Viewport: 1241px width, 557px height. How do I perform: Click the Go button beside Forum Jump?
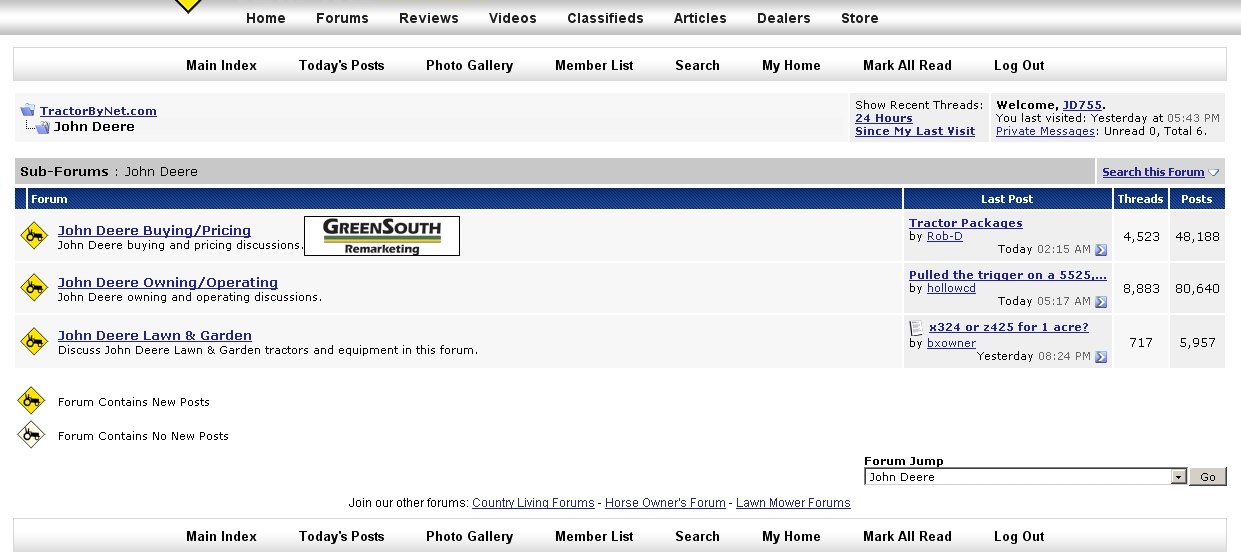(1208, 477)
